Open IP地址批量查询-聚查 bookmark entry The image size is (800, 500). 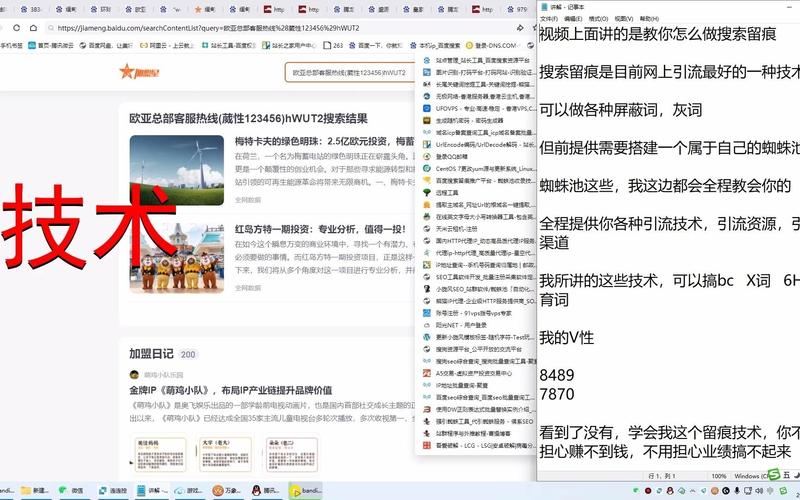(455, 385)
